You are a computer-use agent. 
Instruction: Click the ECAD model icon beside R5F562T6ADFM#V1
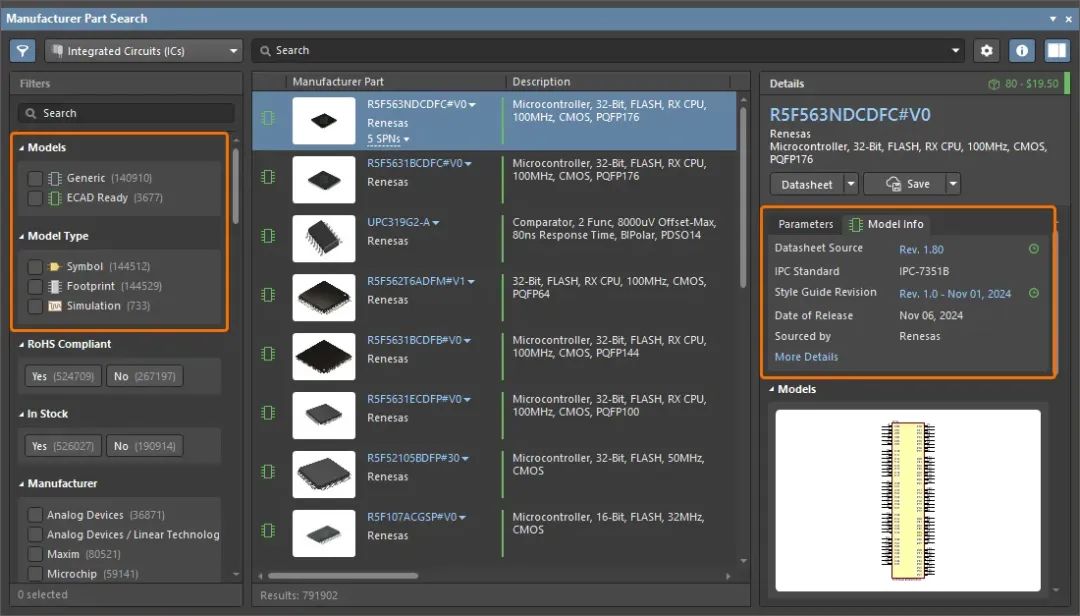[x=268, y=295]
